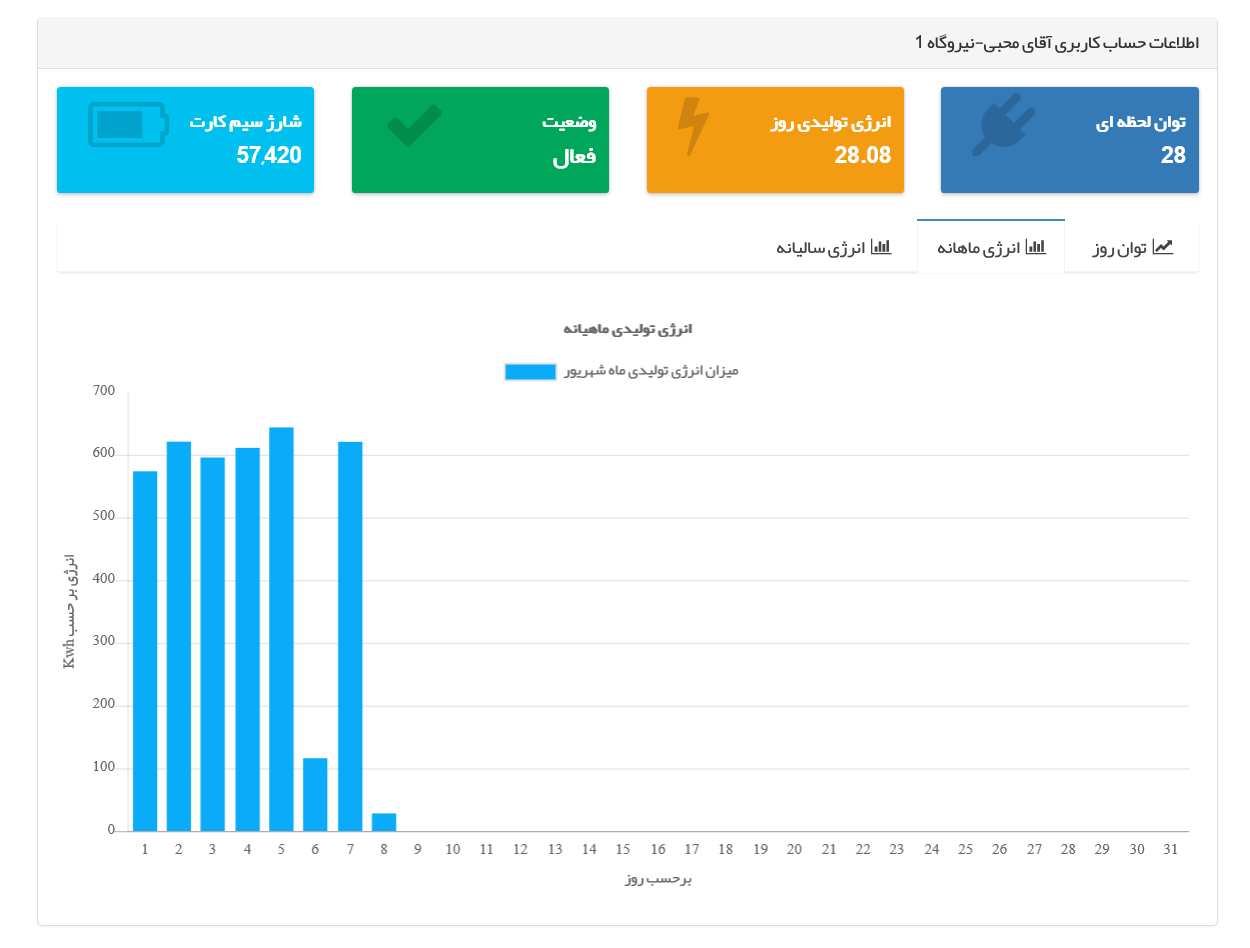
Task: Click the line chart icon in توان روز tab
Action: pyautogui.click(x=1163, y=247)
